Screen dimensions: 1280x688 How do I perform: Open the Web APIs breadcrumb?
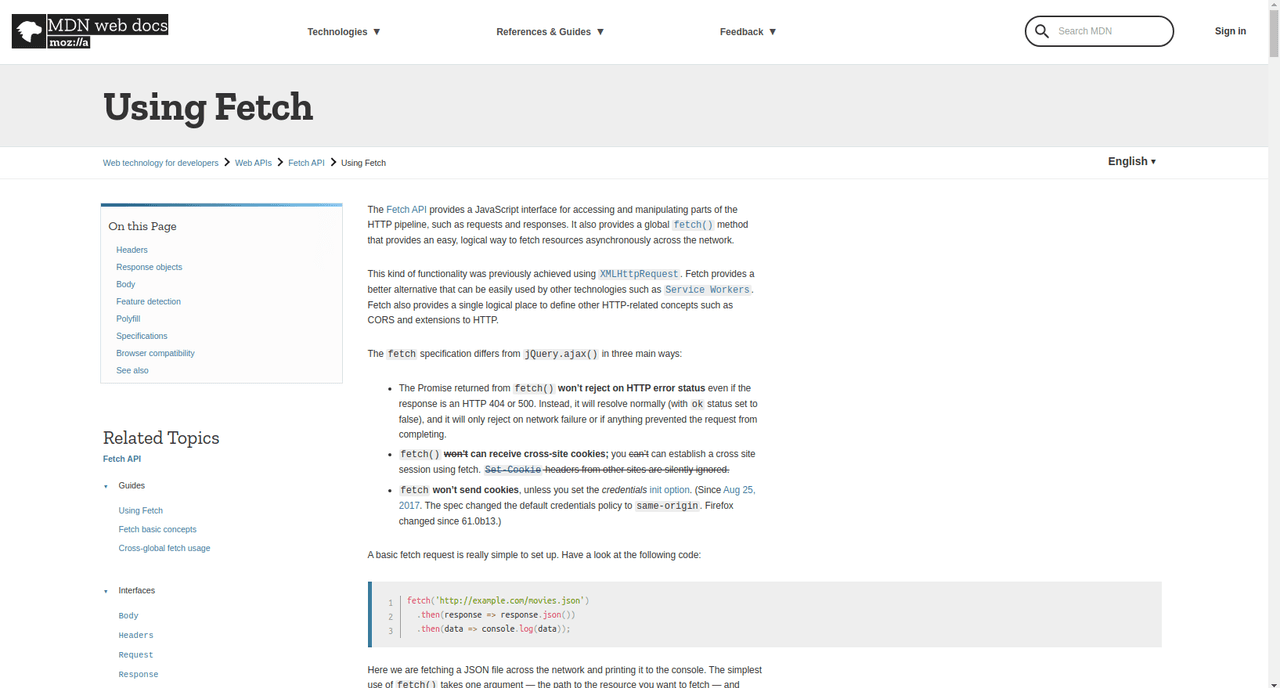(253, 163)
